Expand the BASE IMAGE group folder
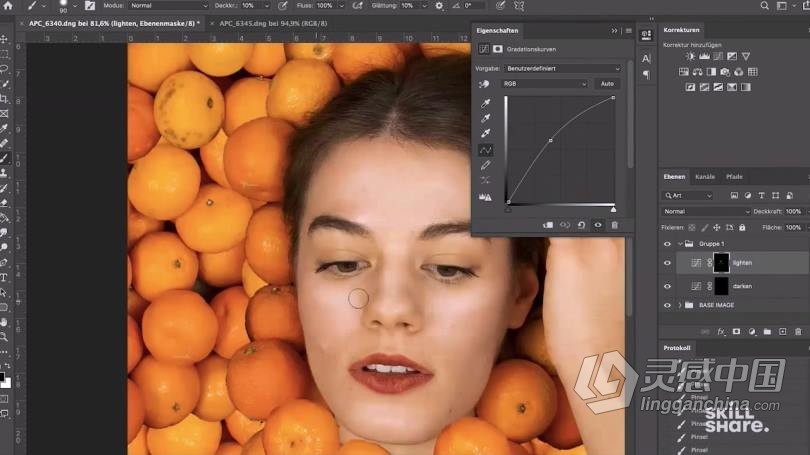This screenshot has height=455, width=810. point(680,305)
